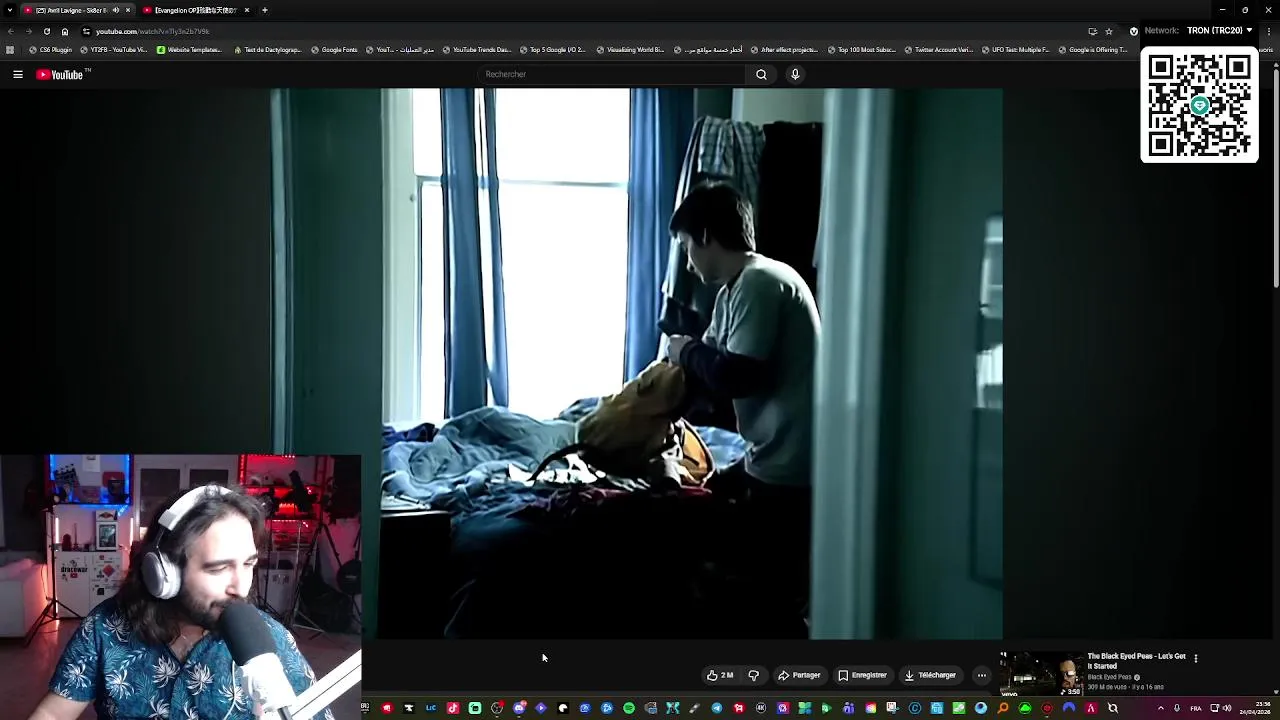The image size is (1280, 720).
Task: Open YouTube Trends Dashboard bookmark
Action: 476,49
